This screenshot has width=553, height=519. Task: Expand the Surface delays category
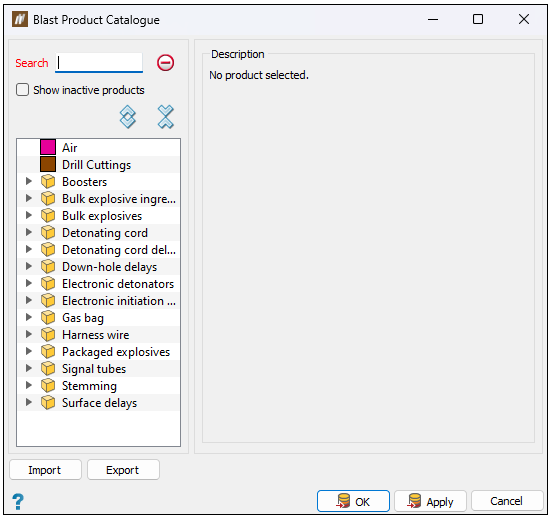click(29, 402)
